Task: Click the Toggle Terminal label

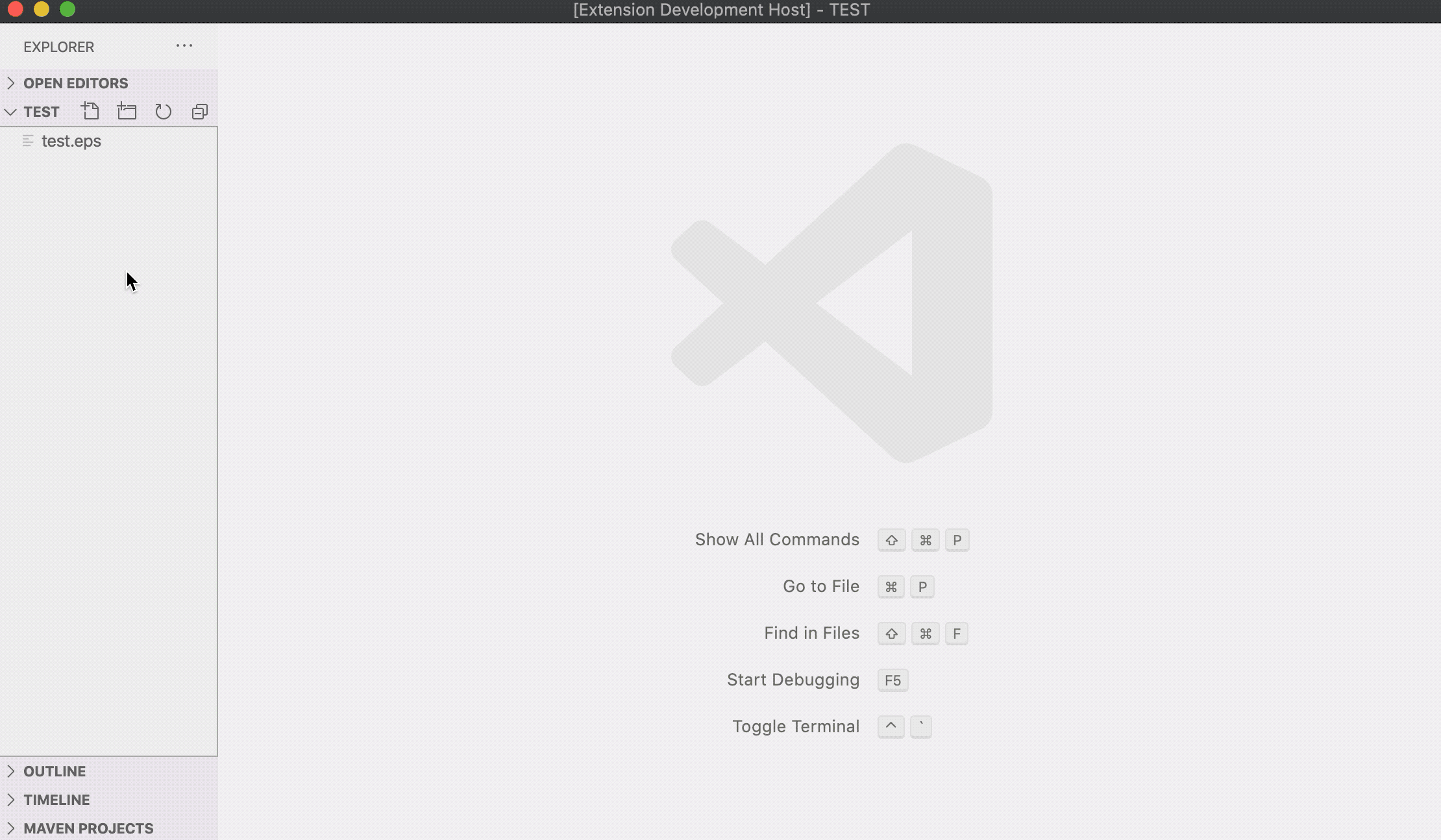Action: (795, 726)
